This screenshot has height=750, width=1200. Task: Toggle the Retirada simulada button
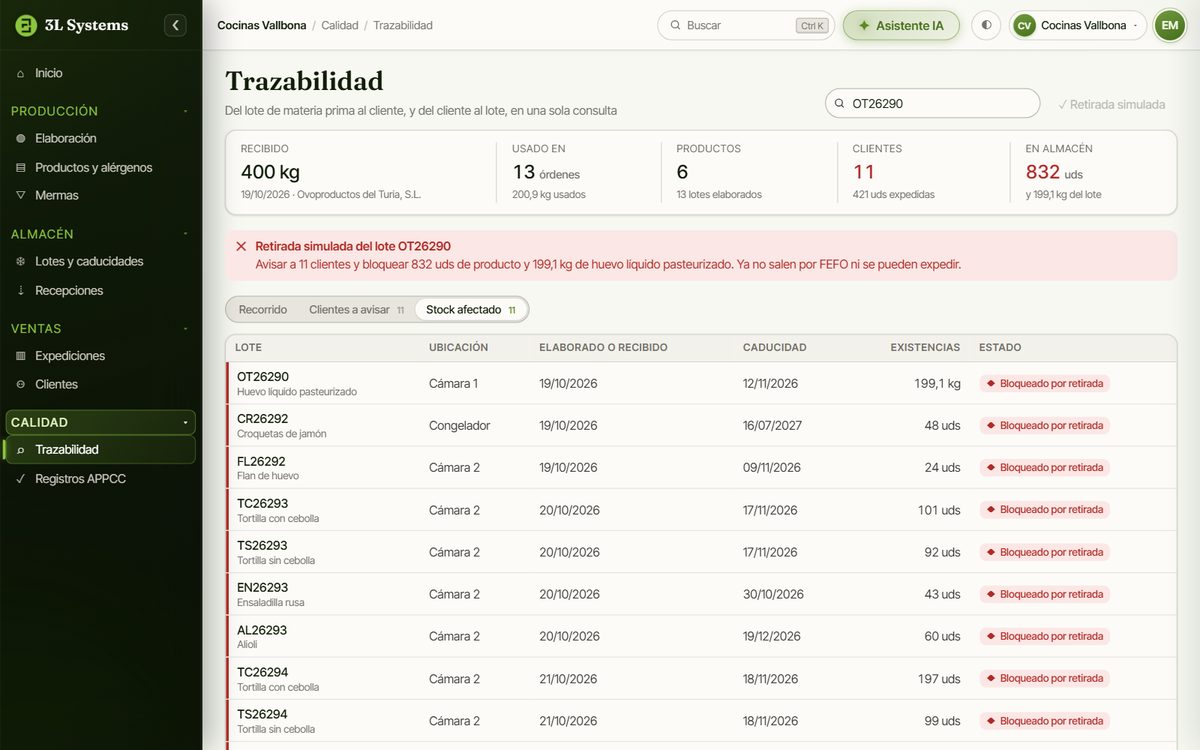(1112, 104)
